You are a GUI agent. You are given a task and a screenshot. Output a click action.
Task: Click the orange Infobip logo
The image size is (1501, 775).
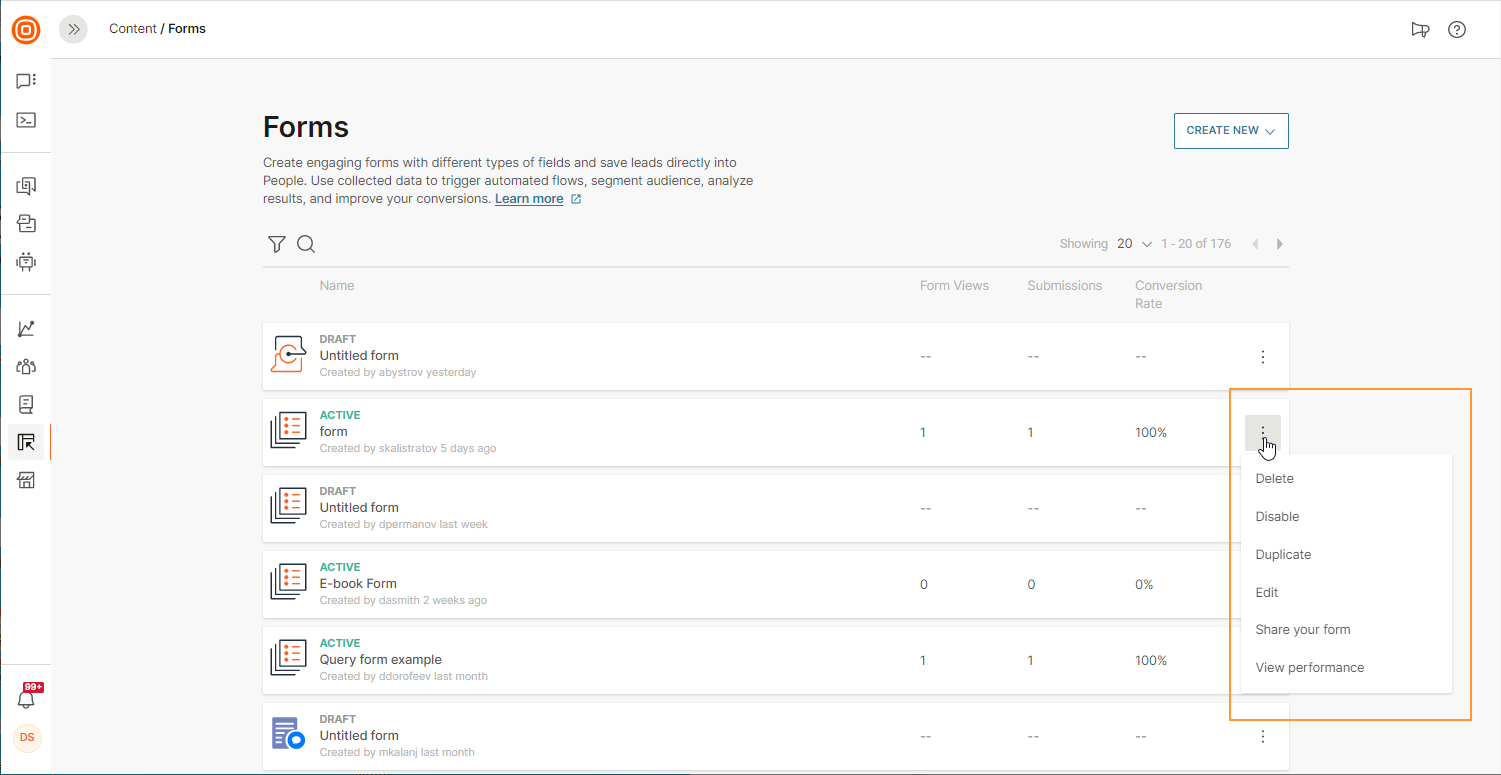click(x=26, y=29)
